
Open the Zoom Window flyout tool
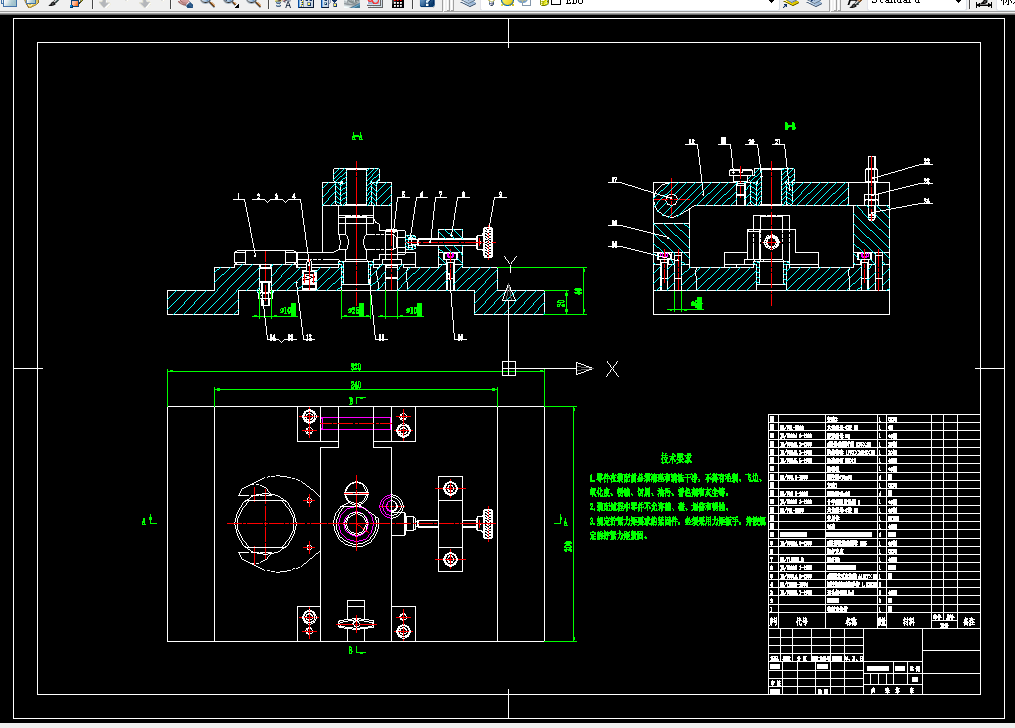231,3
